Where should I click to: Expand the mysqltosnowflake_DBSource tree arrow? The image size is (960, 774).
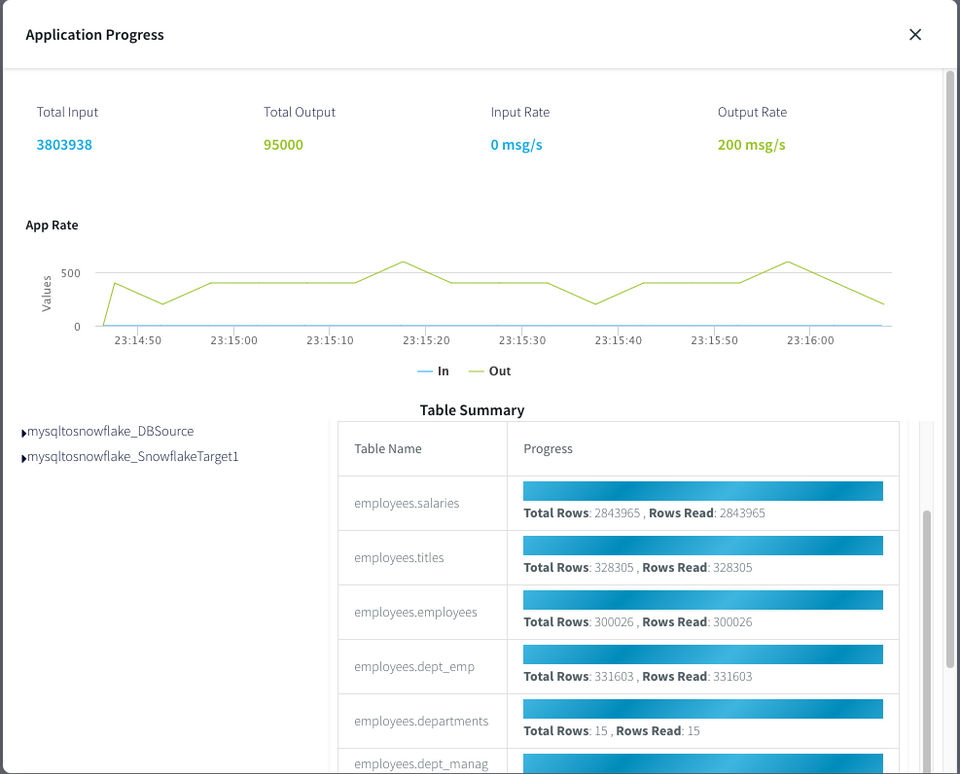(24, 433)
